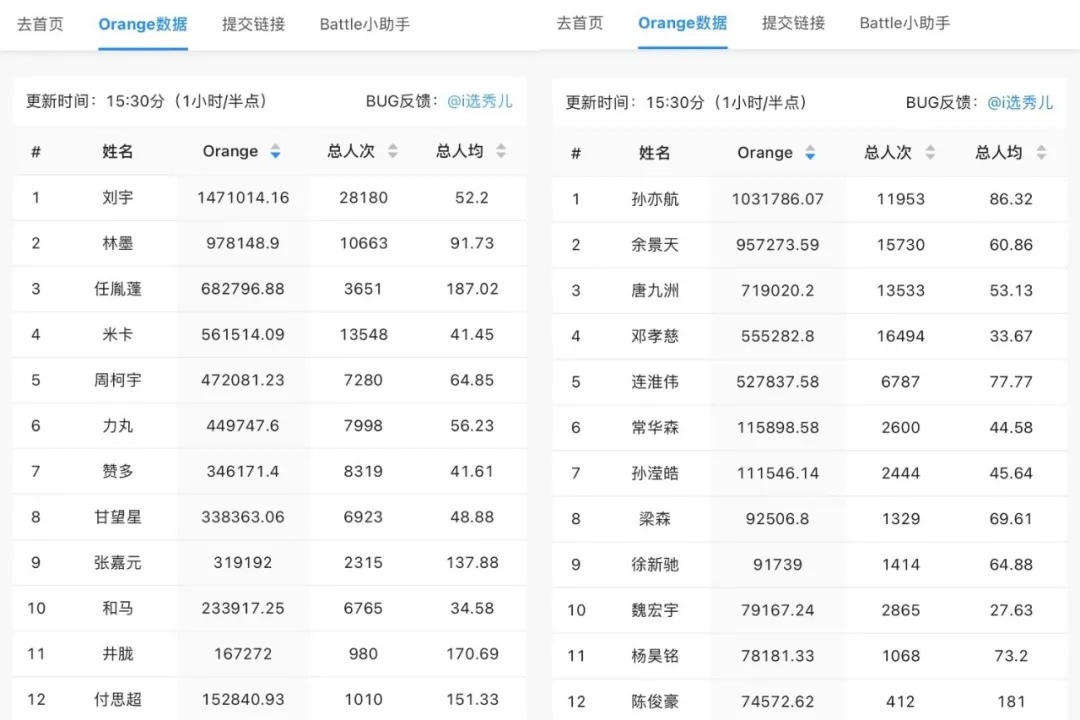Click 总人均 value 41.45

(x=472, y=335)
